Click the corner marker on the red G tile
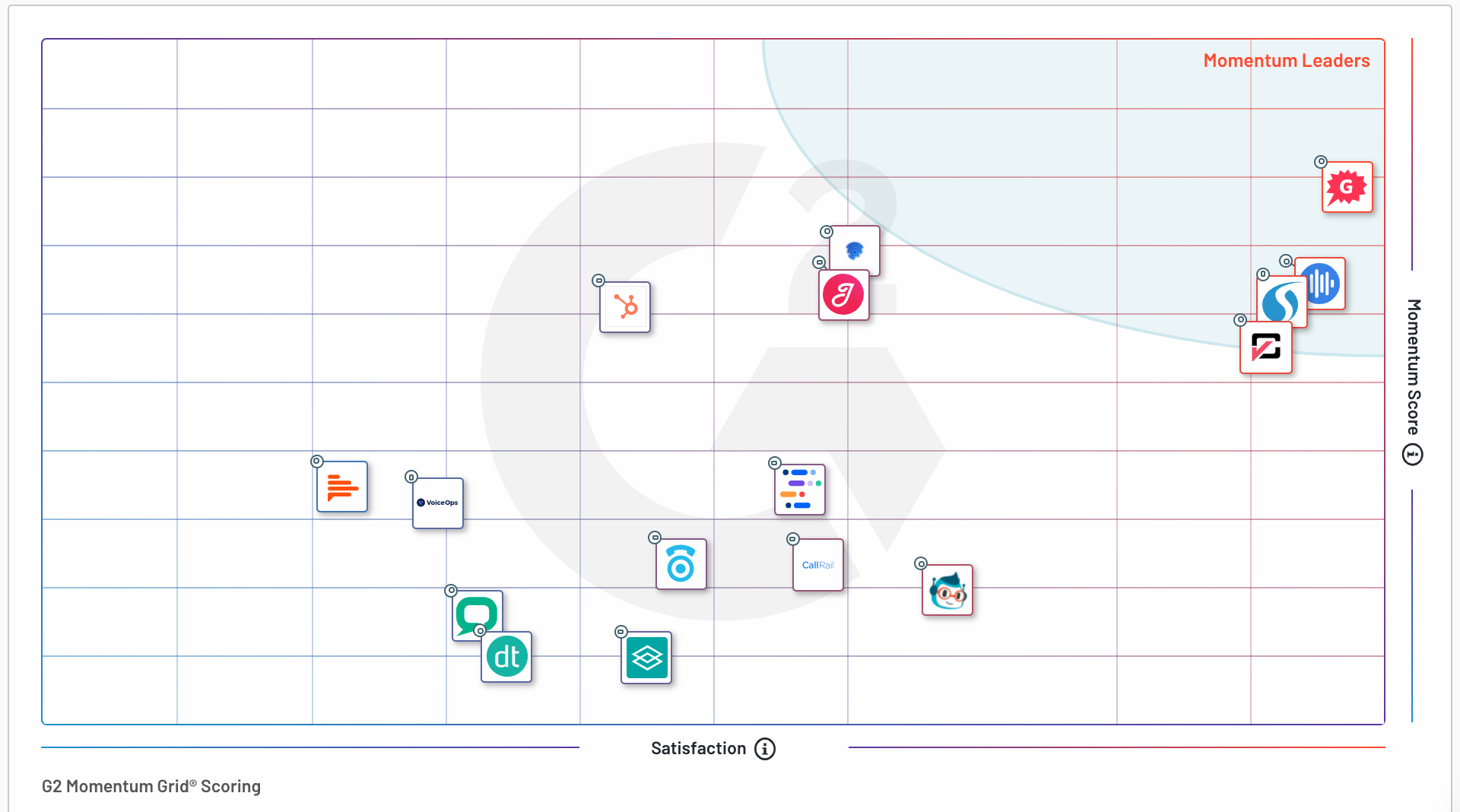Screen dimensions: 1460x812 point(1321,162)
